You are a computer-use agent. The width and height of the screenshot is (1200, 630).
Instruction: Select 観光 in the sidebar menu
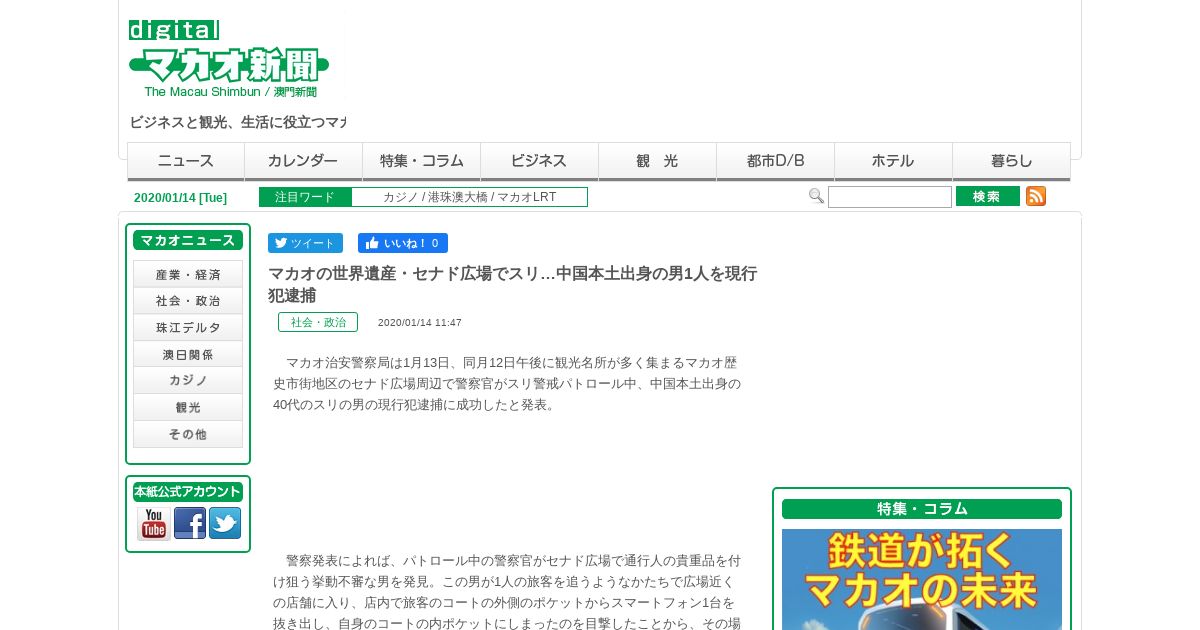tap(188, 408)
